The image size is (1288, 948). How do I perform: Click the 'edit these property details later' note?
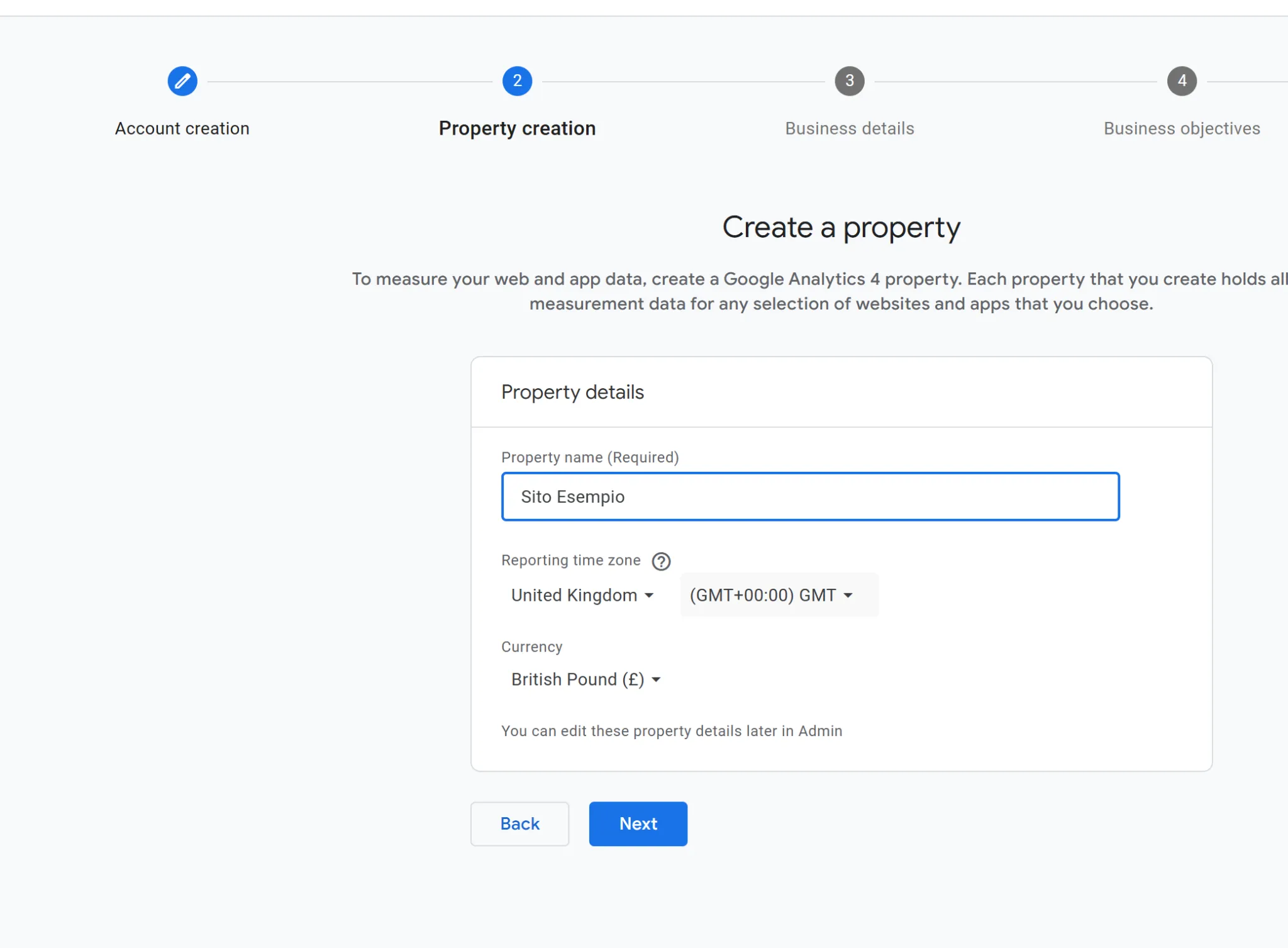[x=671, y=731]
